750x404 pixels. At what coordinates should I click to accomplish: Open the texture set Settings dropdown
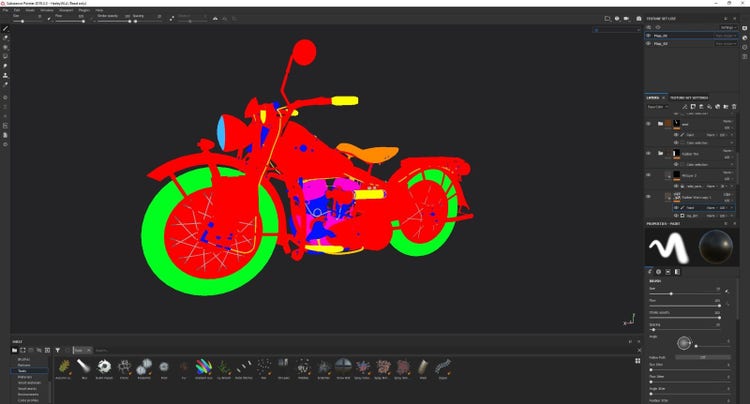(x=726, y=27)
